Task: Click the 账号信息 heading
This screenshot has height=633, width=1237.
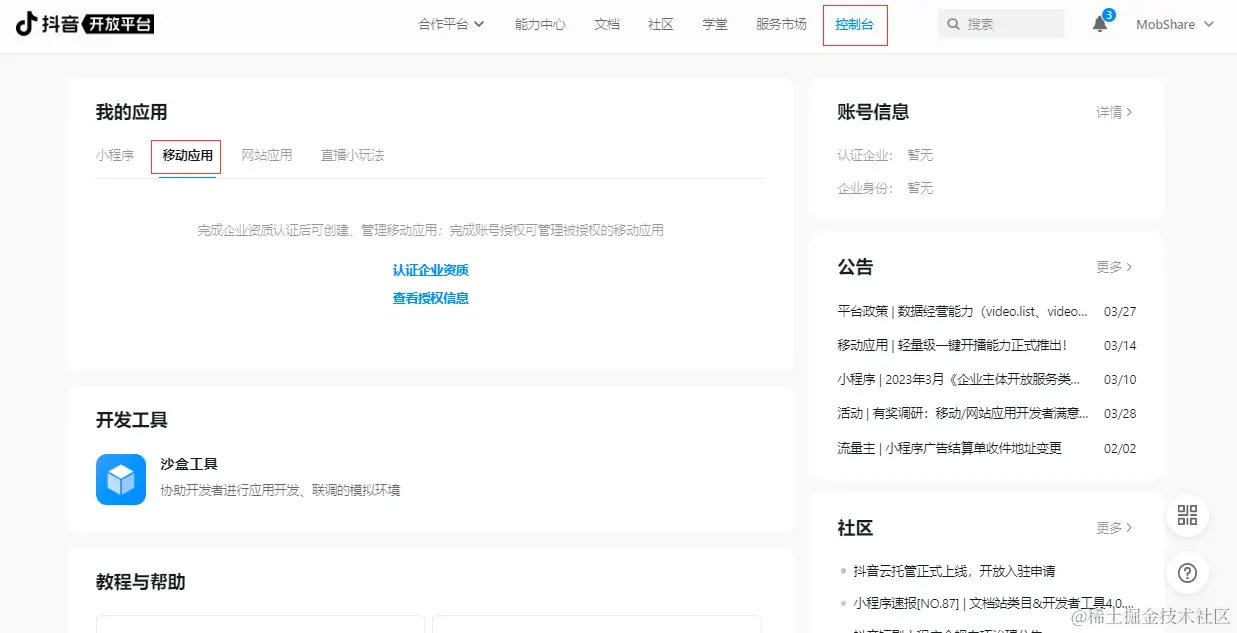Action: 873,112
